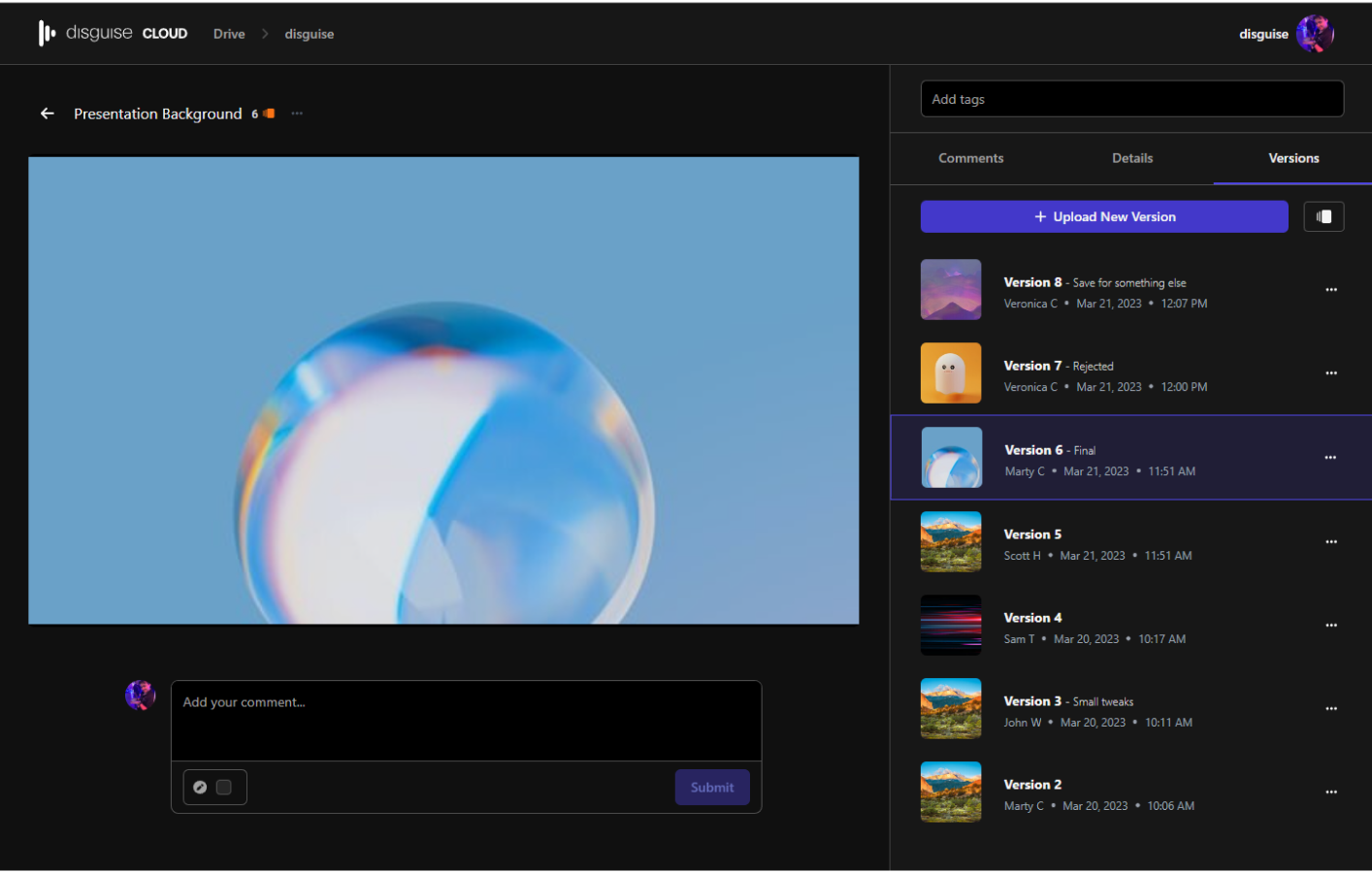Open the Details tab
The image size is (1372, 873).
(x=1132, y=158)
